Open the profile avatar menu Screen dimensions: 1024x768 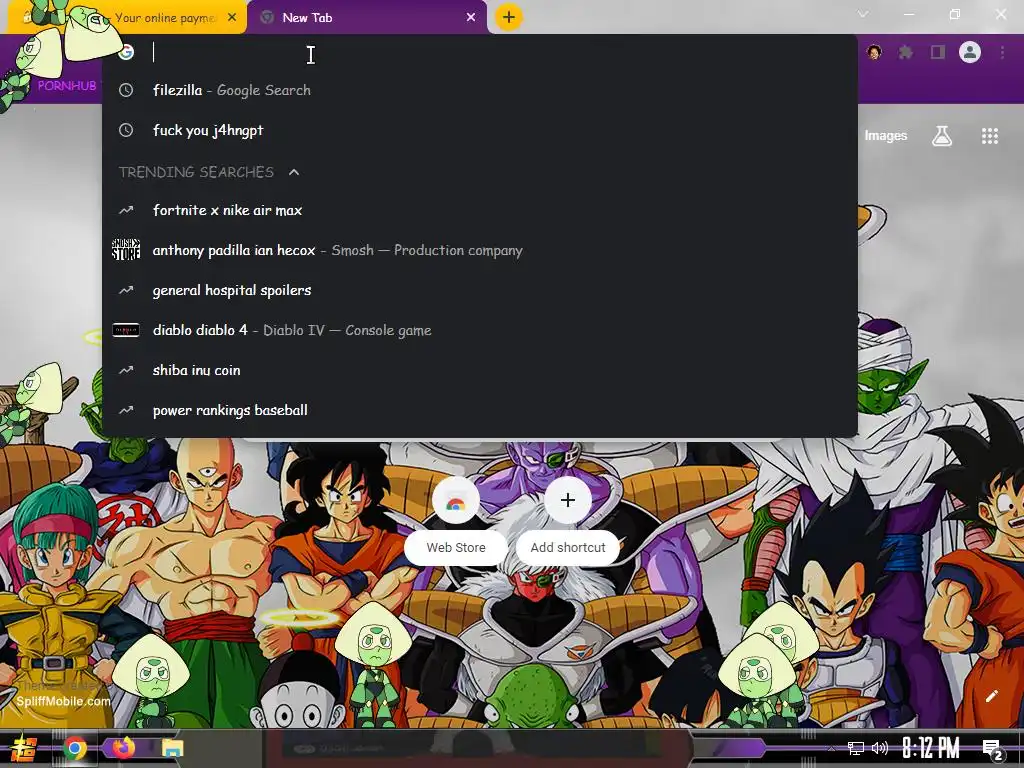point(970,52)
